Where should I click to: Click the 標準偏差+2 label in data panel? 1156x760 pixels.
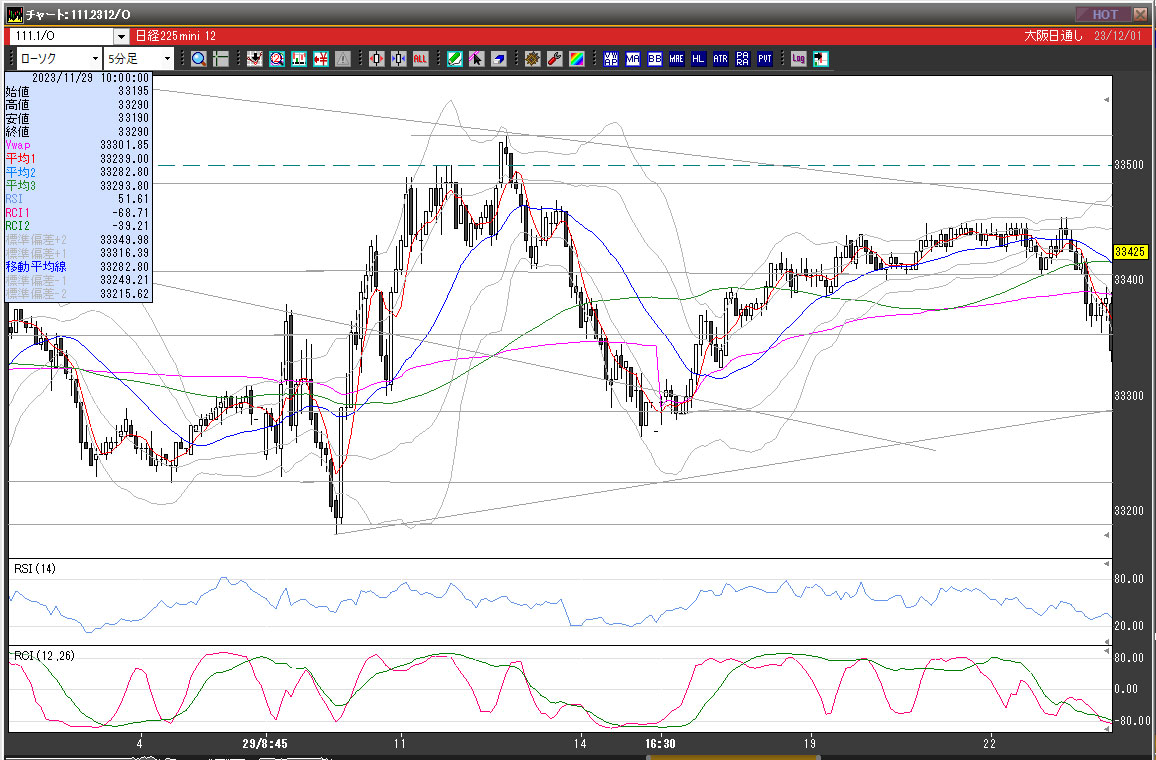click(x=36, y=240)
